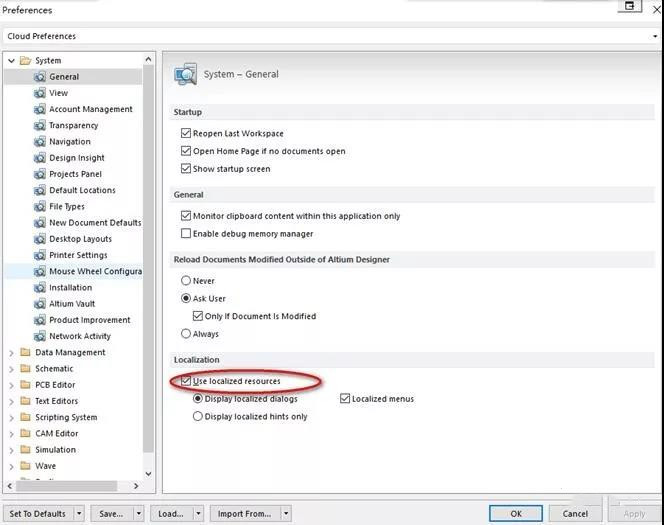Click the PCB Editor folder icon
This screenshot has height=525, width=664.
(25, 385)
